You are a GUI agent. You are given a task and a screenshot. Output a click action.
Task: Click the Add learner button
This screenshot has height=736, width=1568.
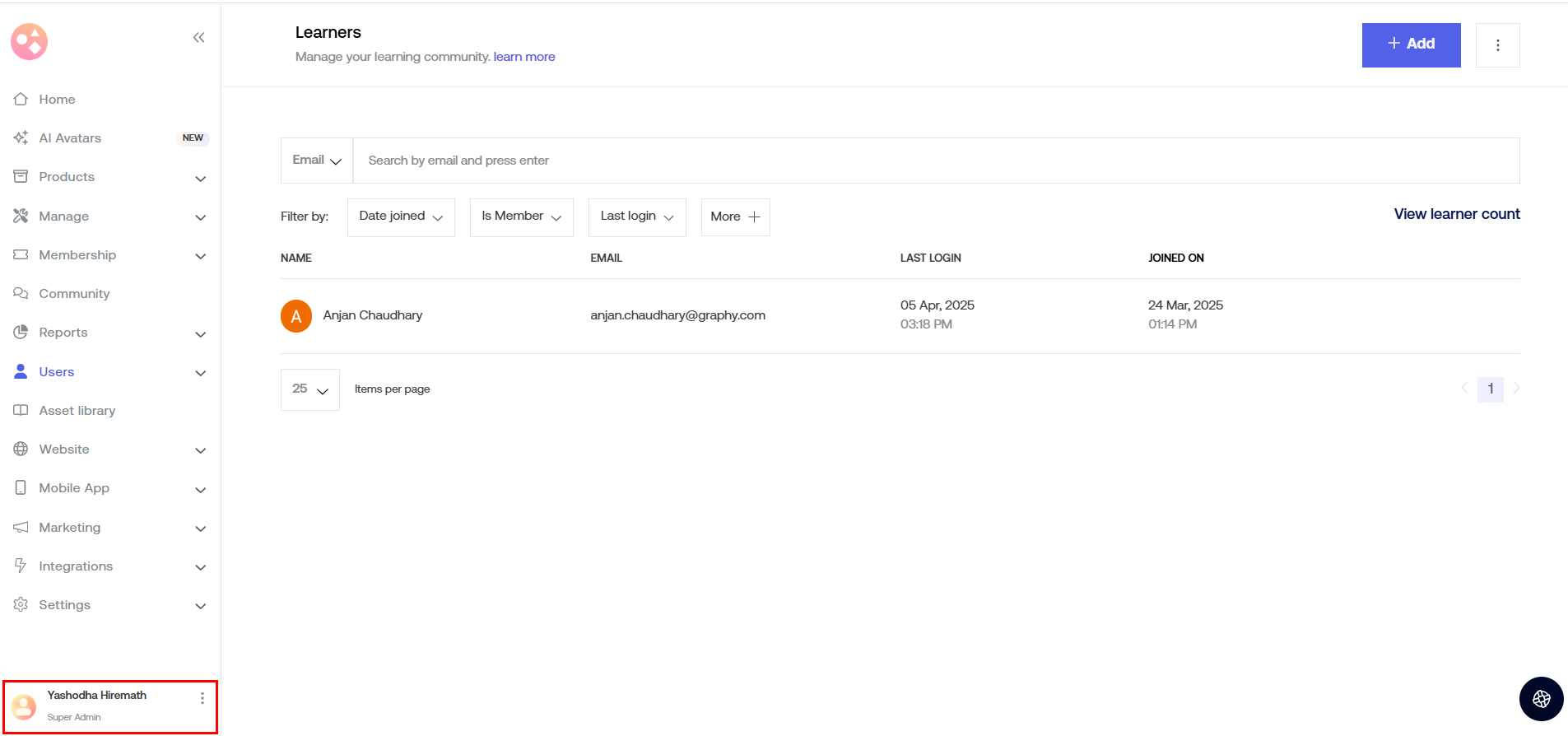1411,45
